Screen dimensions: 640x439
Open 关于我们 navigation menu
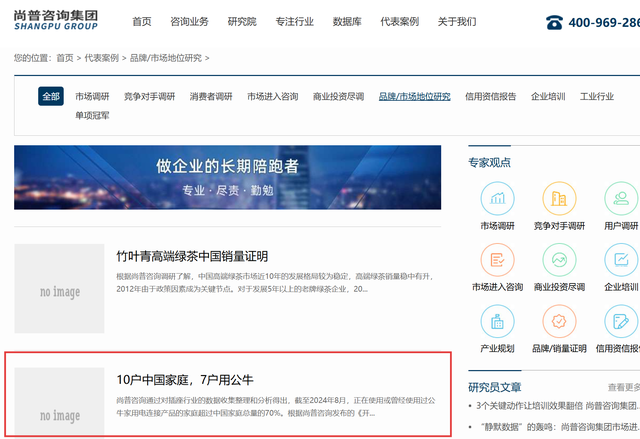tap(457, 22)
